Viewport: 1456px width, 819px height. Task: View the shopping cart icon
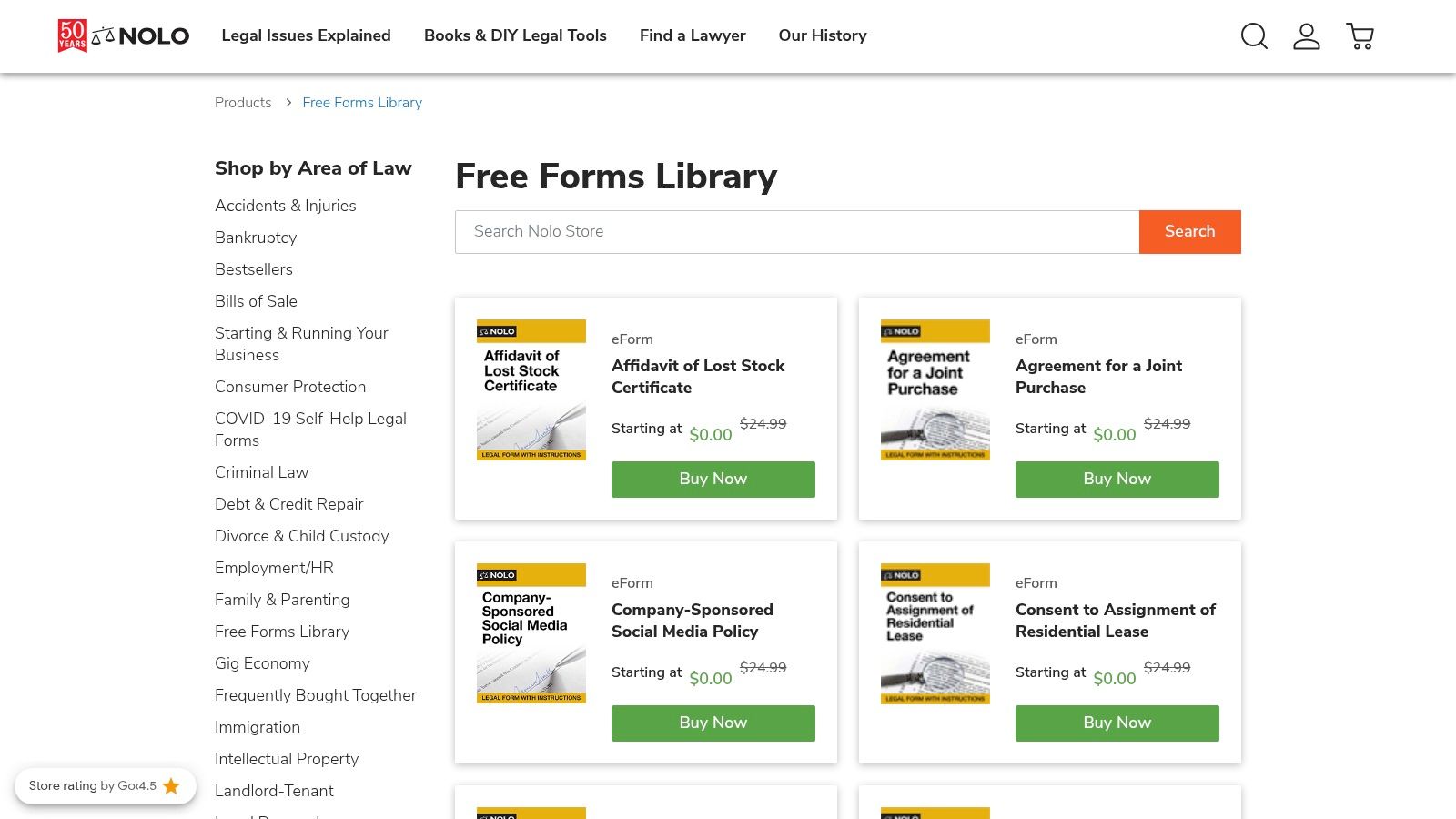click(x=1360, y=36)
